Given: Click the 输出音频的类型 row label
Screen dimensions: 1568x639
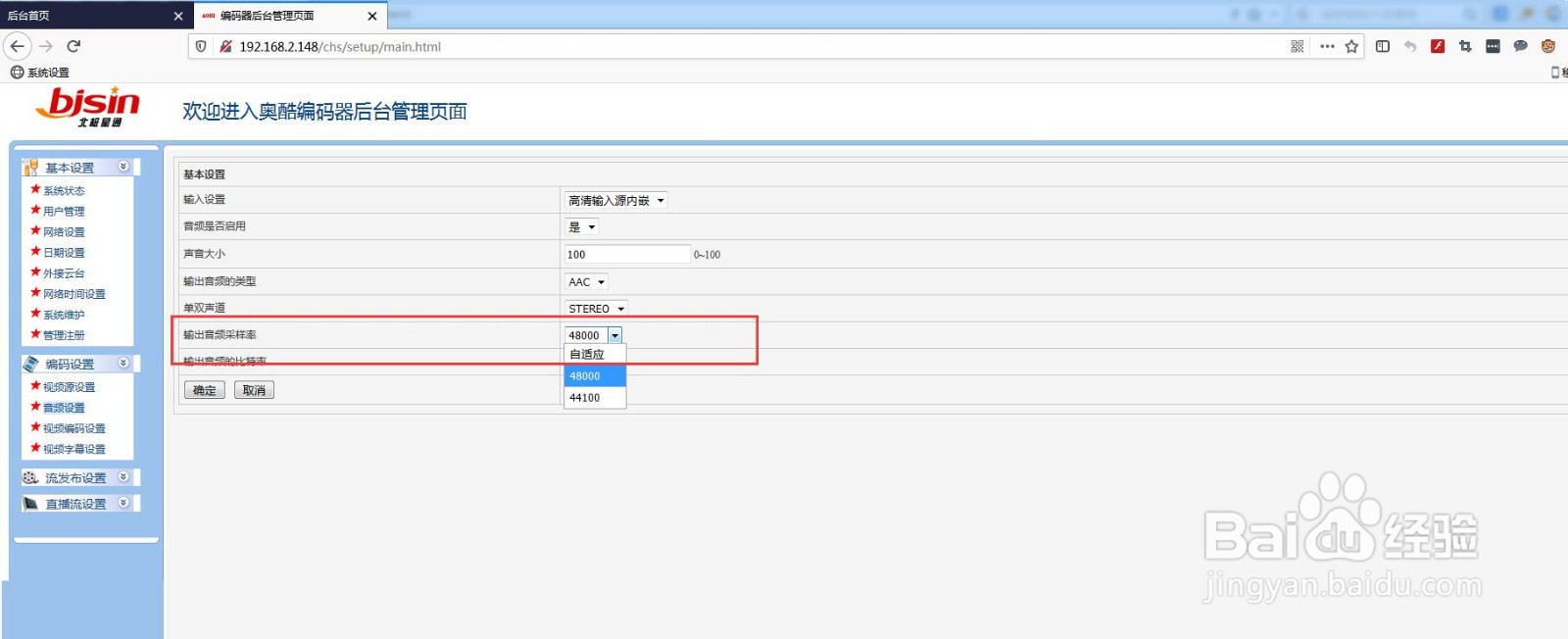Looking at the screenshot, I should (220, 281).
